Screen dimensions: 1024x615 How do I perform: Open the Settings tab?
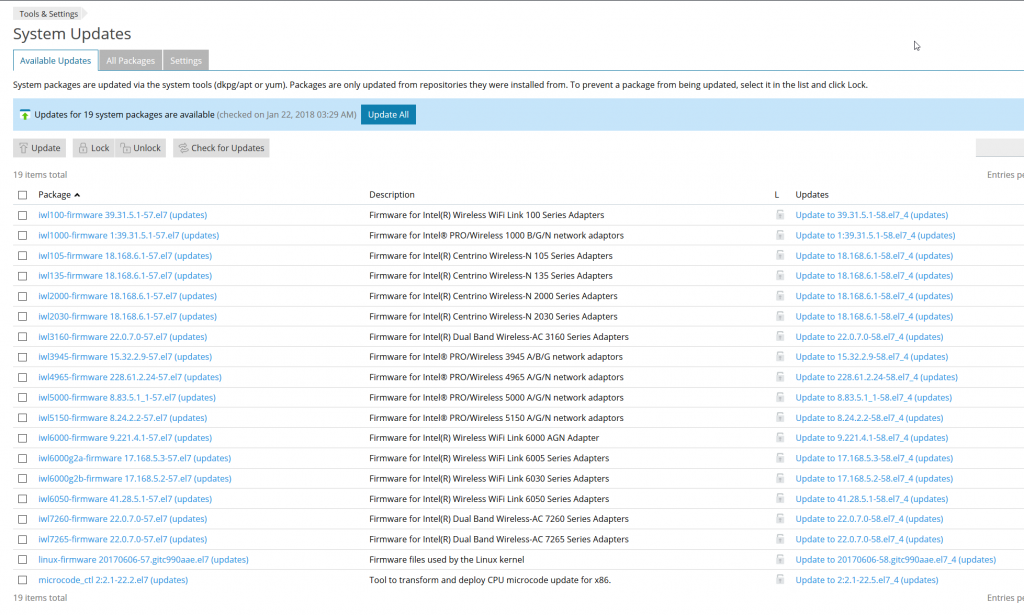click(185, 60)
